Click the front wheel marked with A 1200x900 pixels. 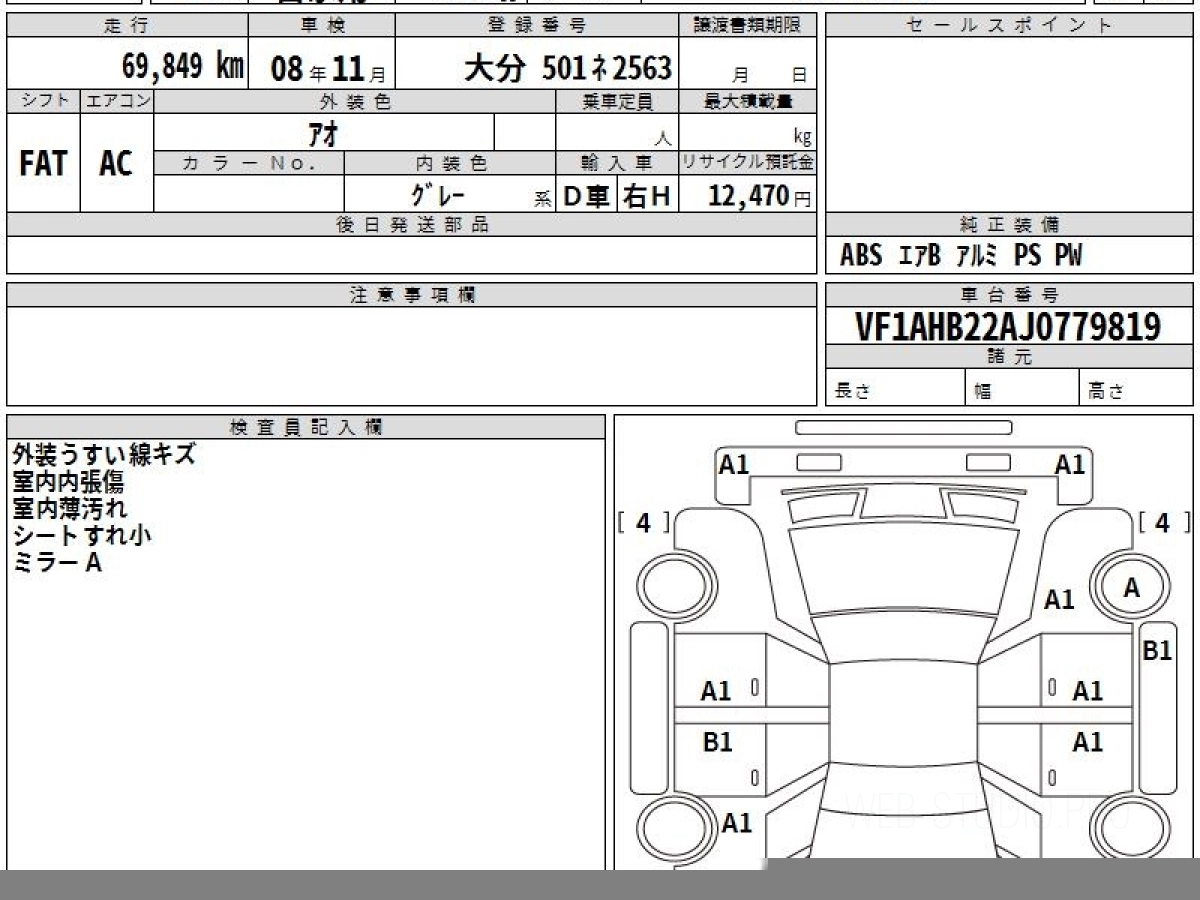point(1131,588)
